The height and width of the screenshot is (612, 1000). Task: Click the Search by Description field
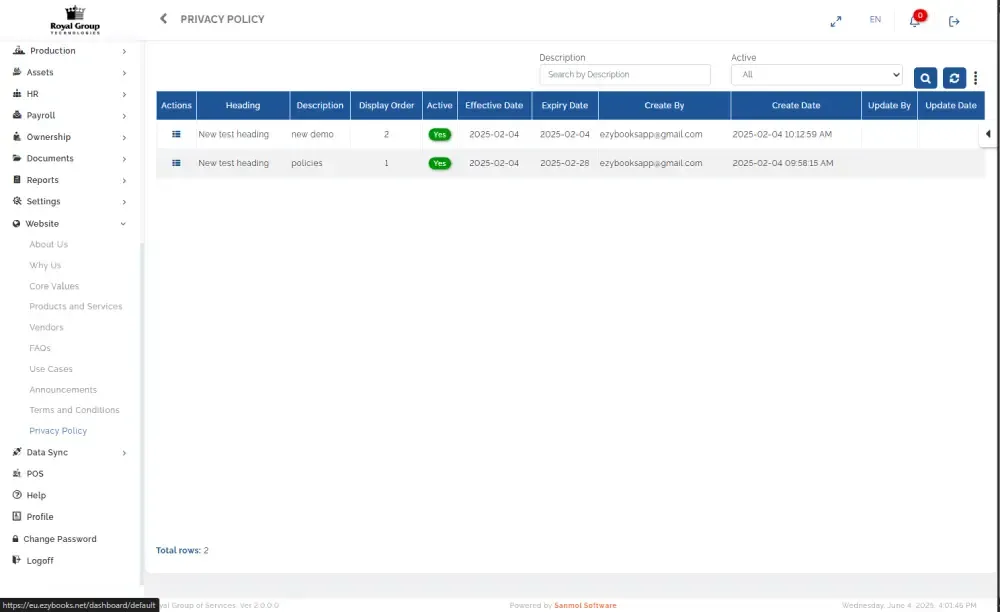[624, 75]
